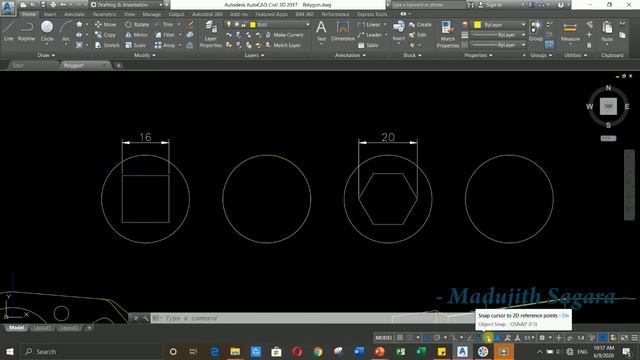Click the Match Properties tool

(448, 35)
